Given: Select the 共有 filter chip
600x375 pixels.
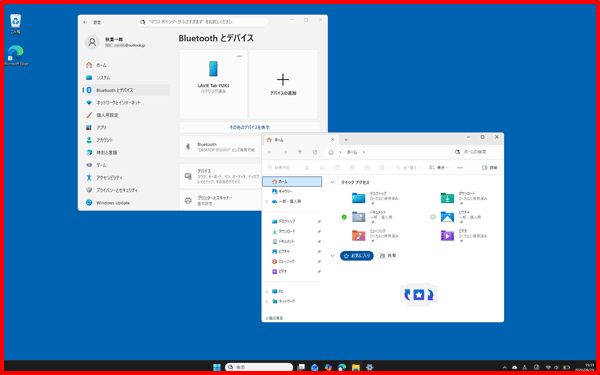Looking at the screenshot, I should click(x=388, y=256).
